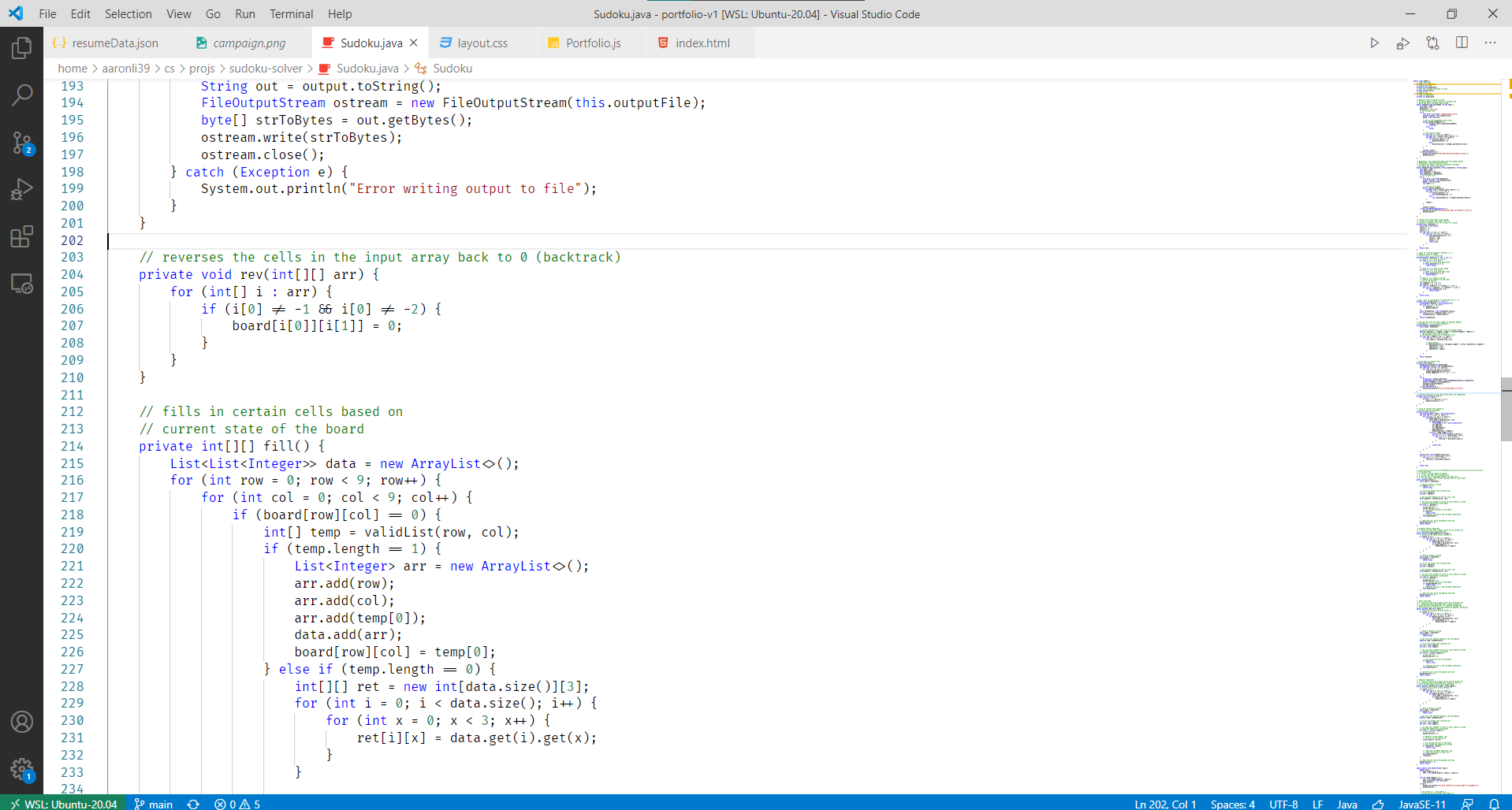Open the More Actions ellipsis menu

pyautogui.click(x=1490, y=43)
